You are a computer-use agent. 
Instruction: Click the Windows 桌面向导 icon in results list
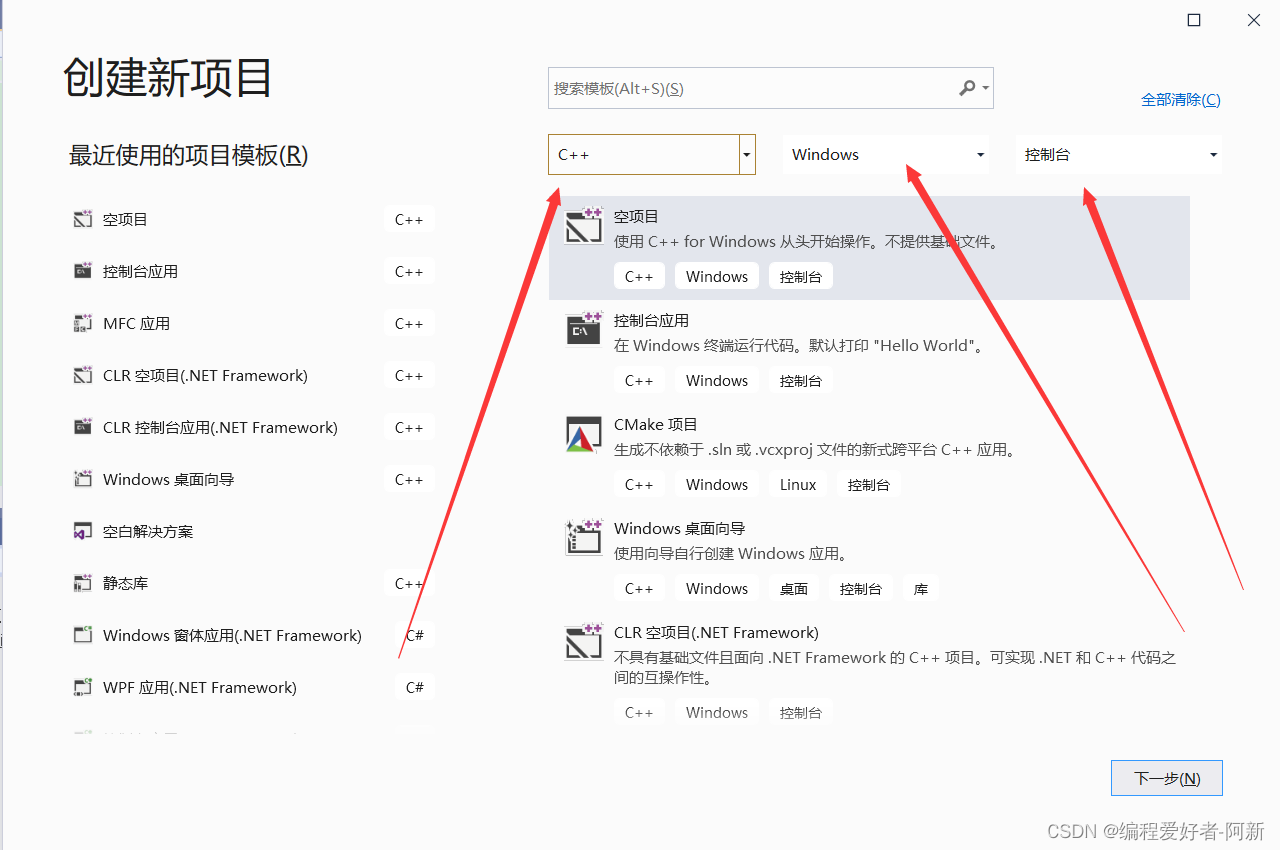584,538
